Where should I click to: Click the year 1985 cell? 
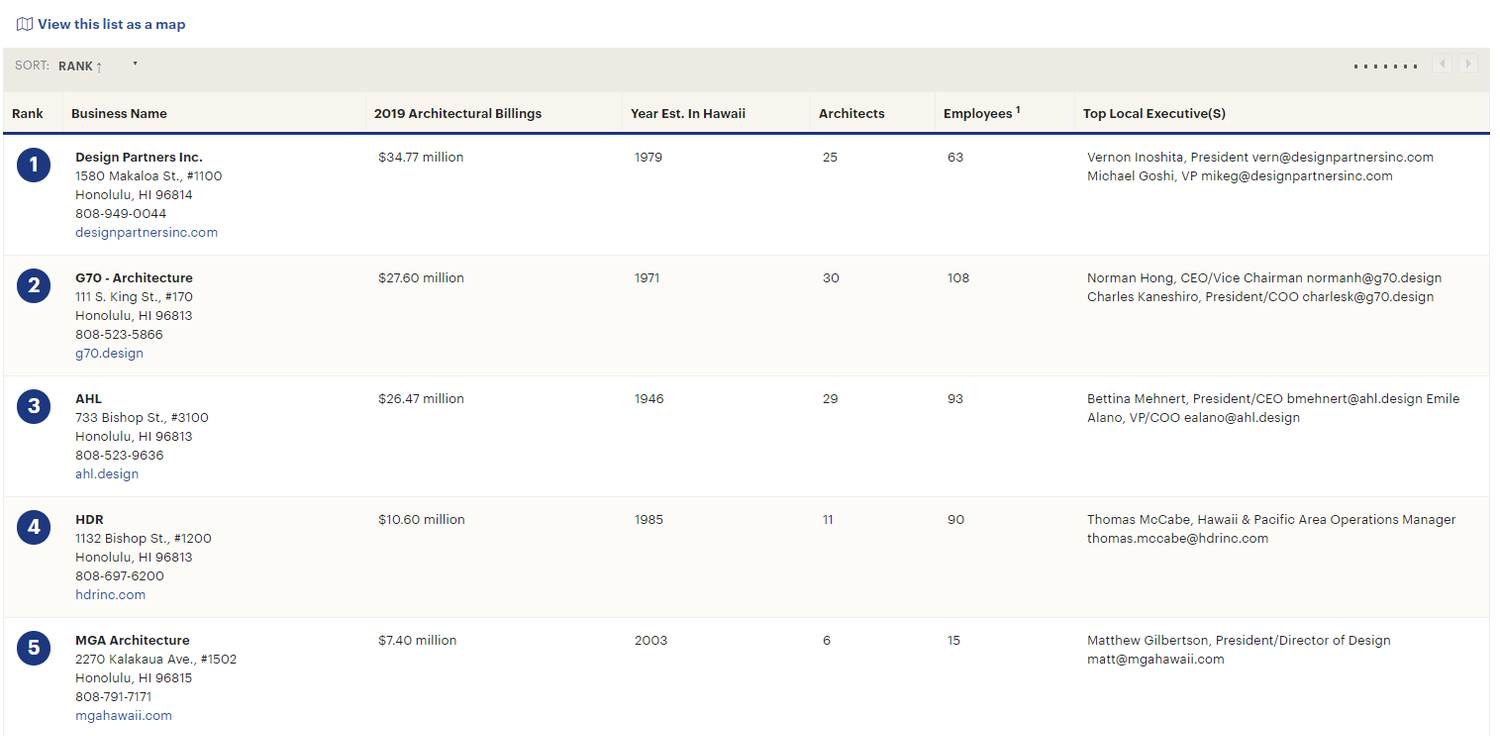point(648,520)
